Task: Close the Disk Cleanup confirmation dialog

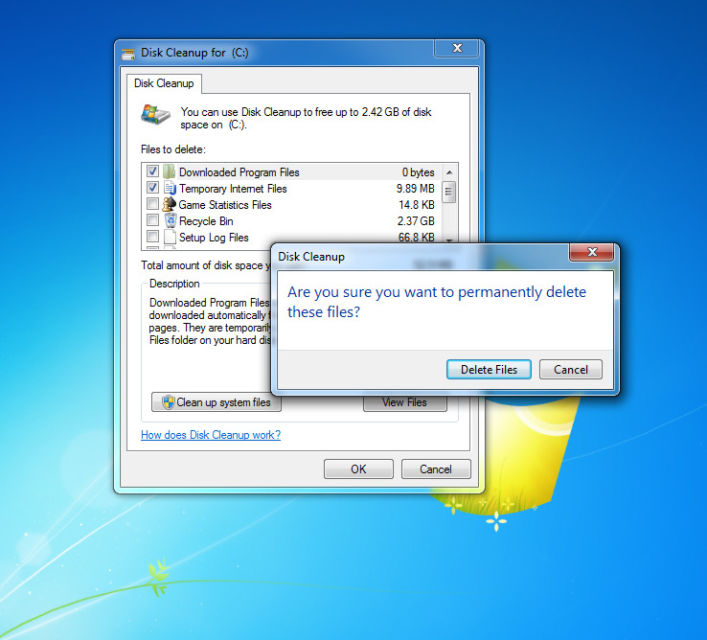Action: coord(592,252)
